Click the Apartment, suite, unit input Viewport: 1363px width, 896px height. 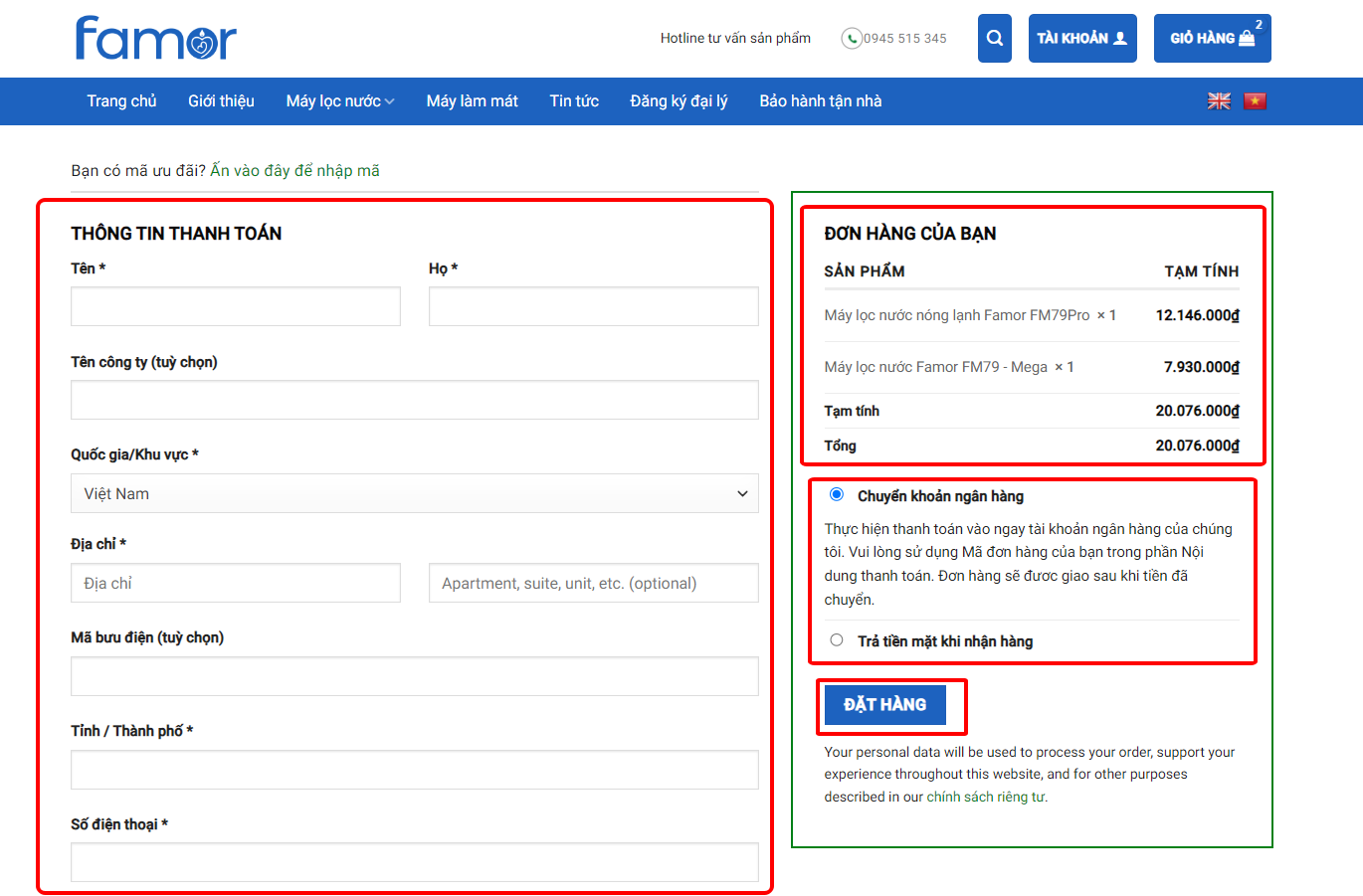coord(594,583)
